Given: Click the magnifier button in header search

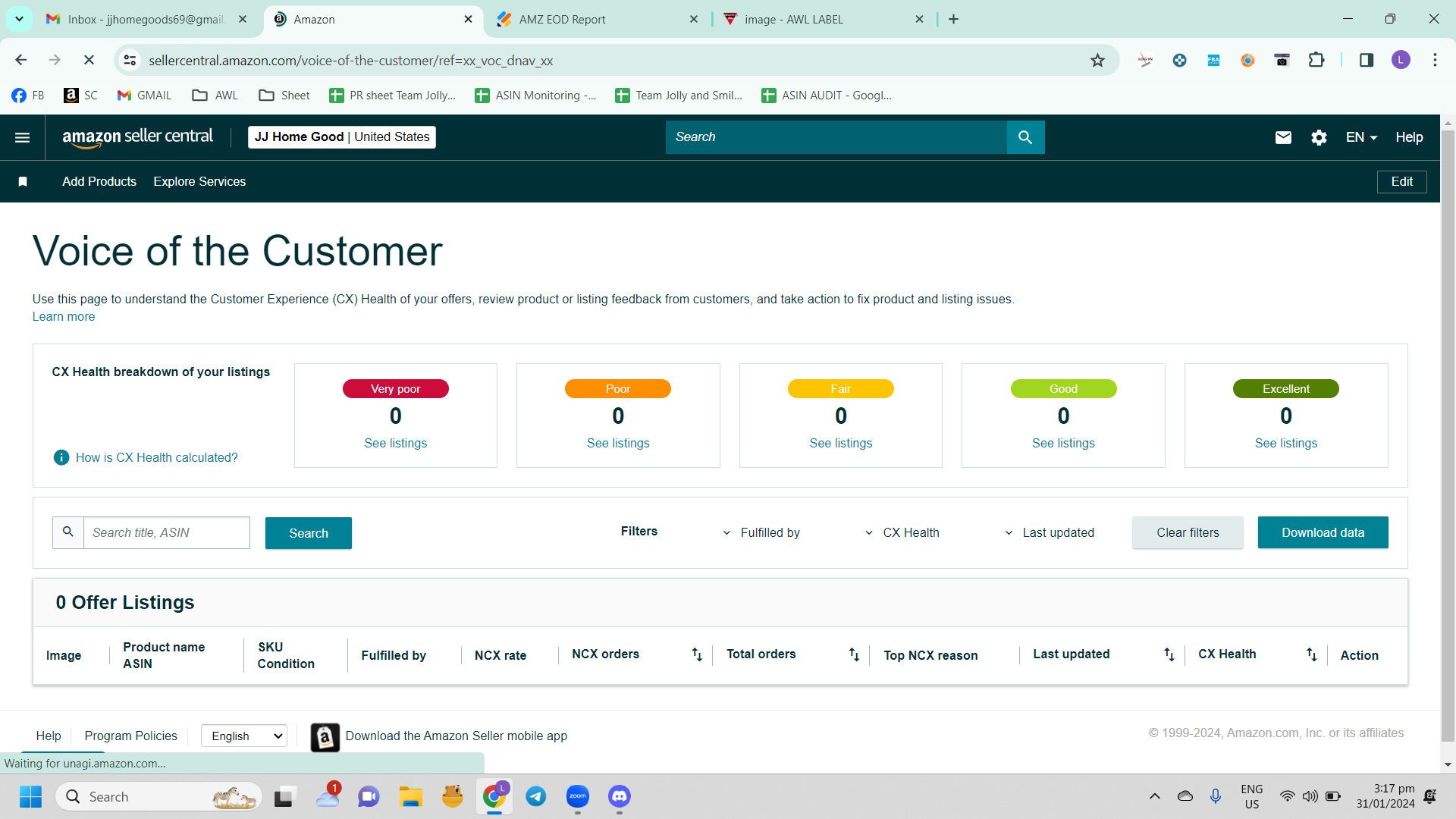Looking at the screenshot, I should coord(1025,137).
